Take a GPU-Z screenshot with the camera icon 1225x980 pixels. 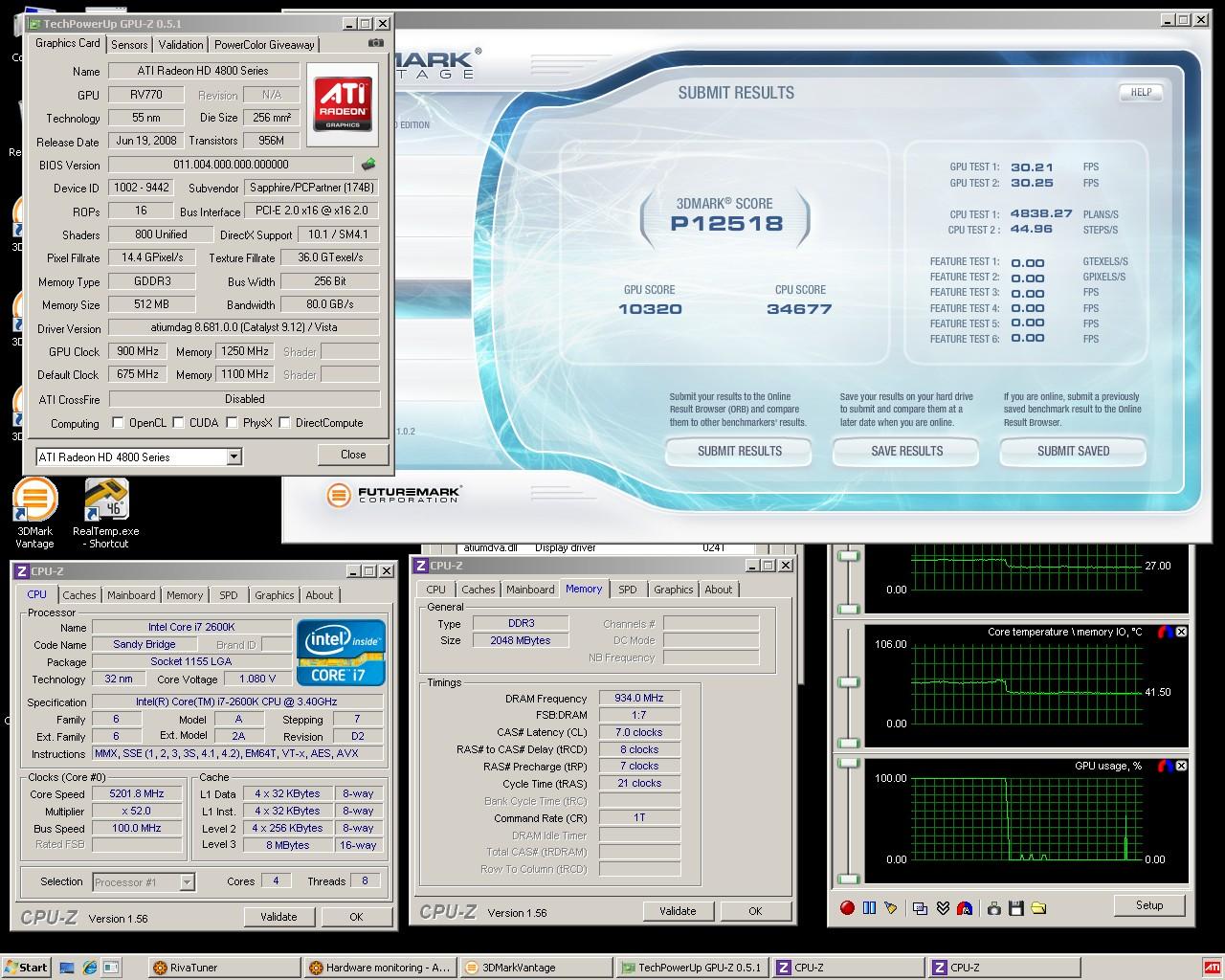coord(376,43)
